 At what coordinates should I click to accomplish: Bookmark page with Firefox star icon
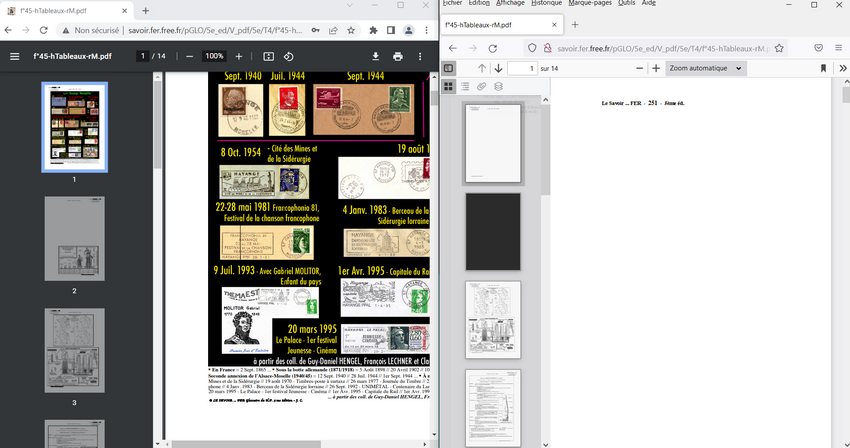(x=779, y=48)
